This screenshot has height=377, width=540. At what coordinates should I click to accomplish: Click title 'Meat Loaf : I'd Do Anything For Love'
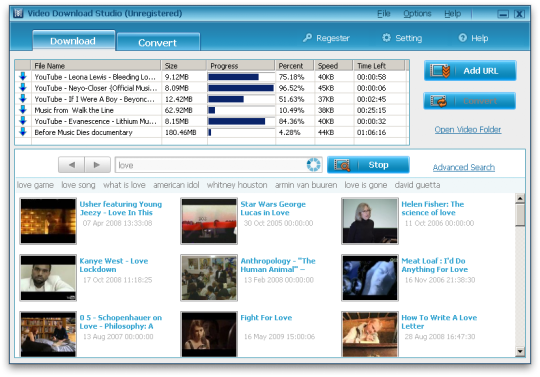tap(435, 265)
